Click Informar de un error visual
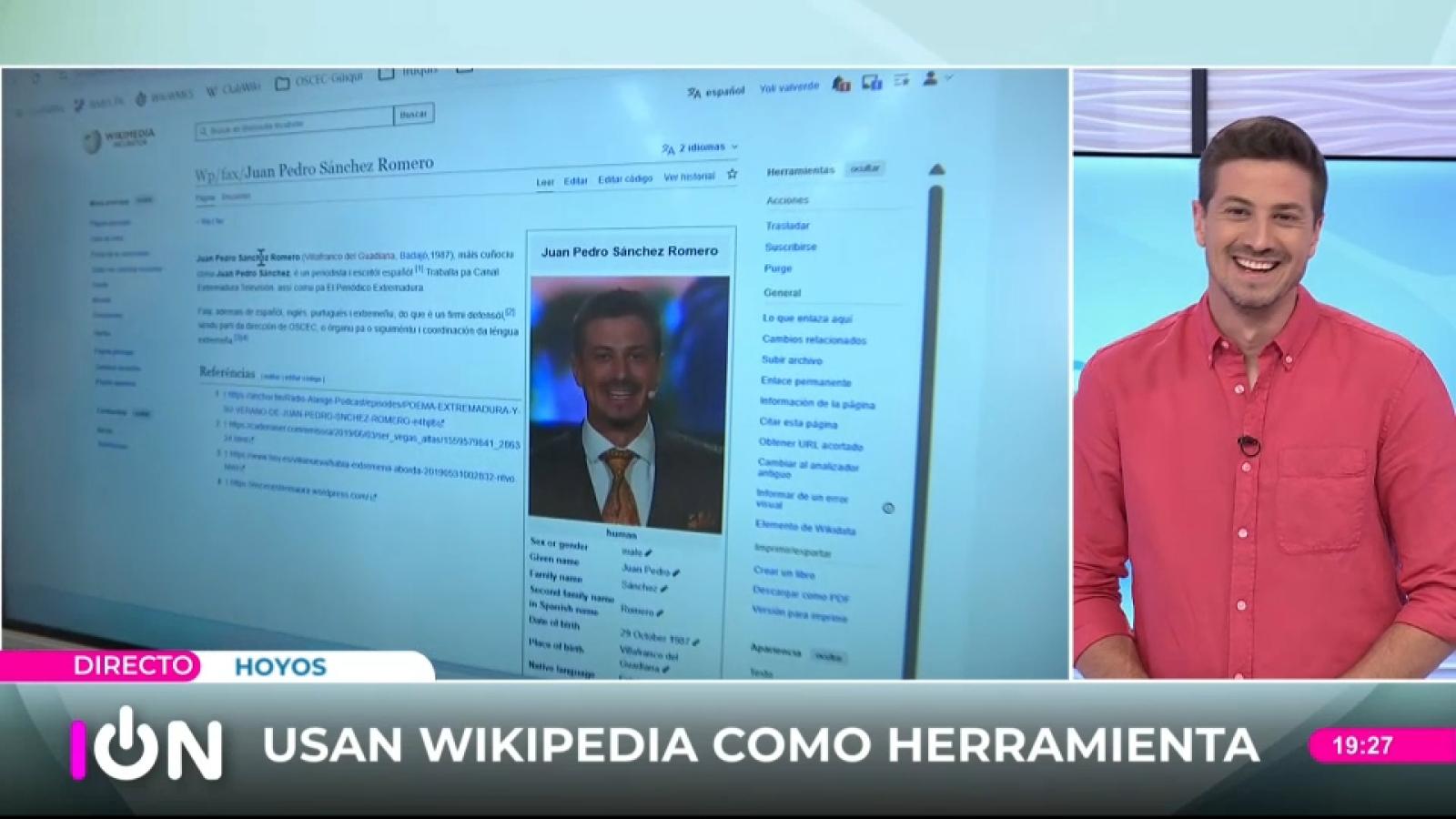The image size is (1456, 819). [802, 500]
